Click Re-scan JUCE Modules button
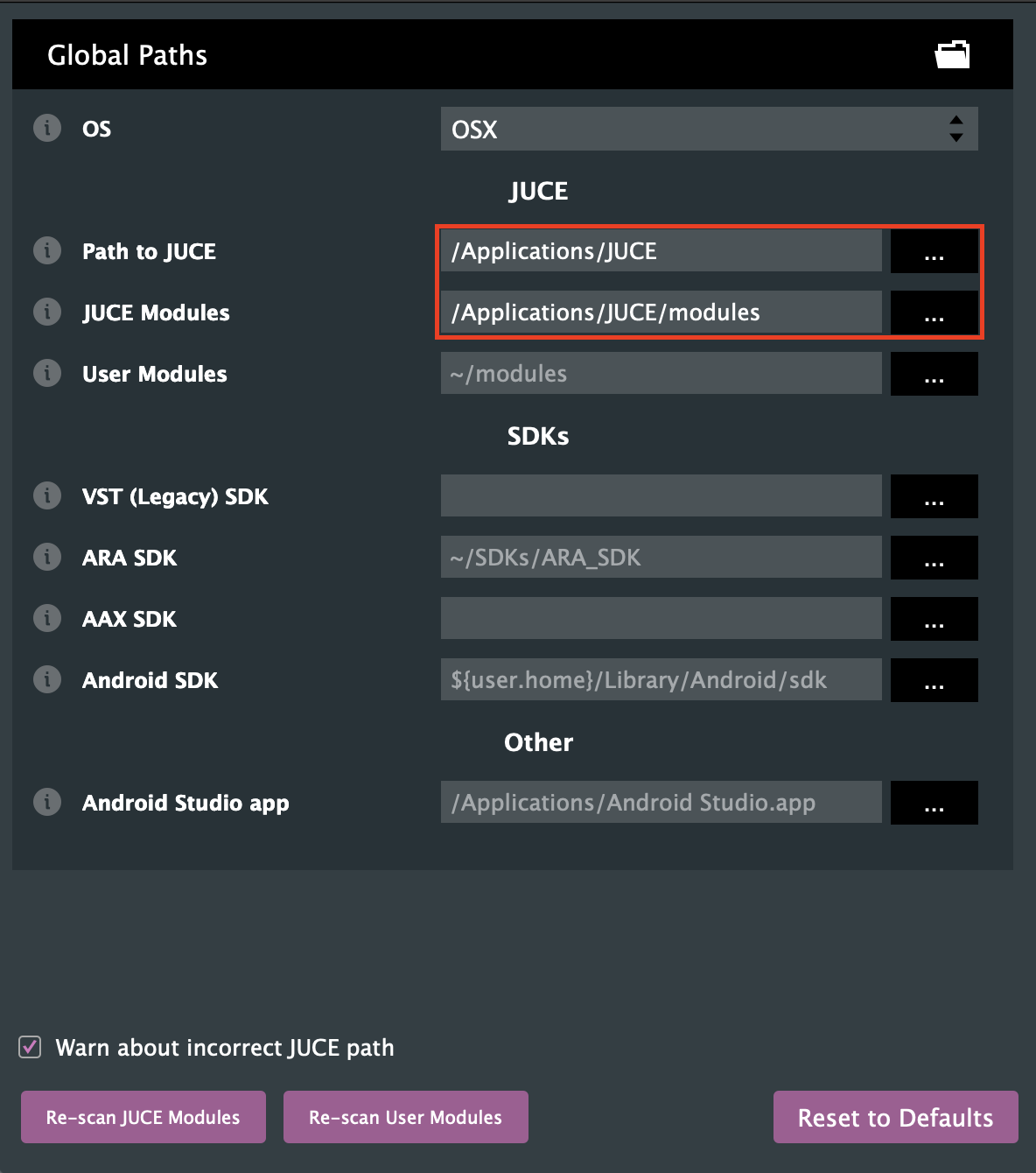The height and width of the screenshot is (1173, 1036). click(143, 1117)
